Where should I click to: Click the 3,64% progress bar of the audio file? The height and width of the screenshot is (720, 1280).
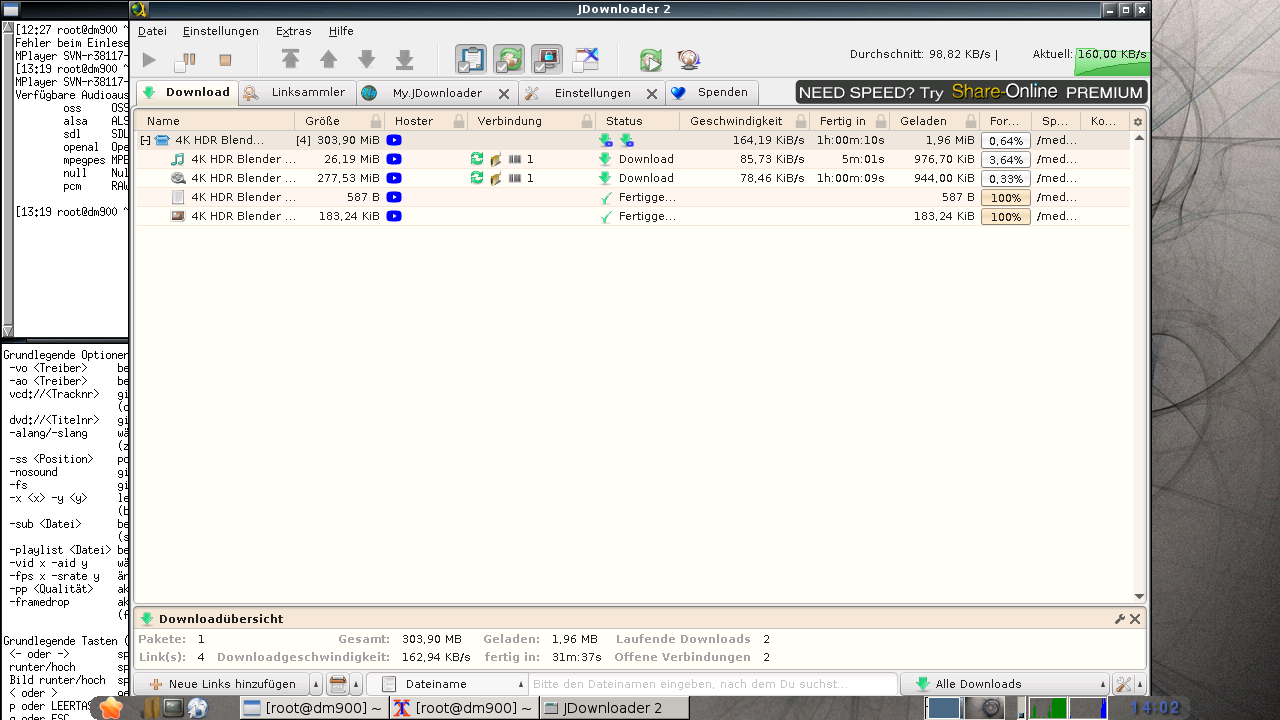click(x=1005, y=160)
